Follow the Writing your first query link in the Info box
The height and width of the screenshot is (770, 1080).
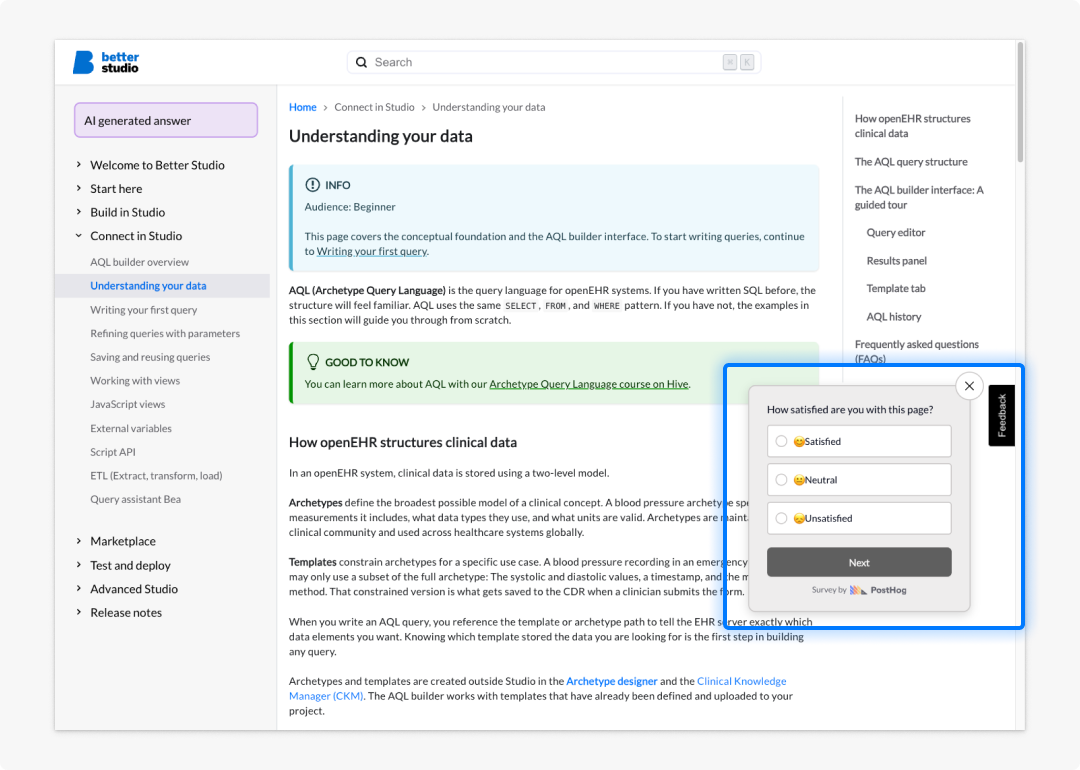371,251
